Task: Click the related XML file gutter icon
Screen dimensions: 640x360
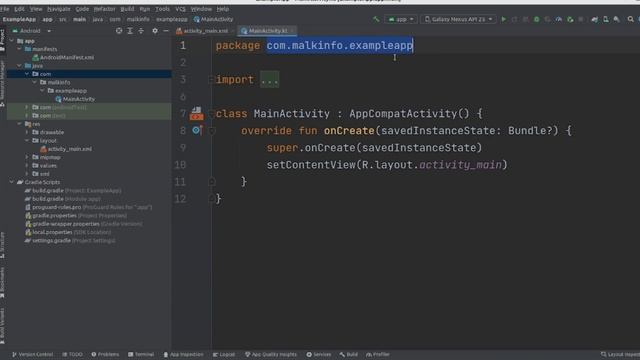Action: click(197, 113)
